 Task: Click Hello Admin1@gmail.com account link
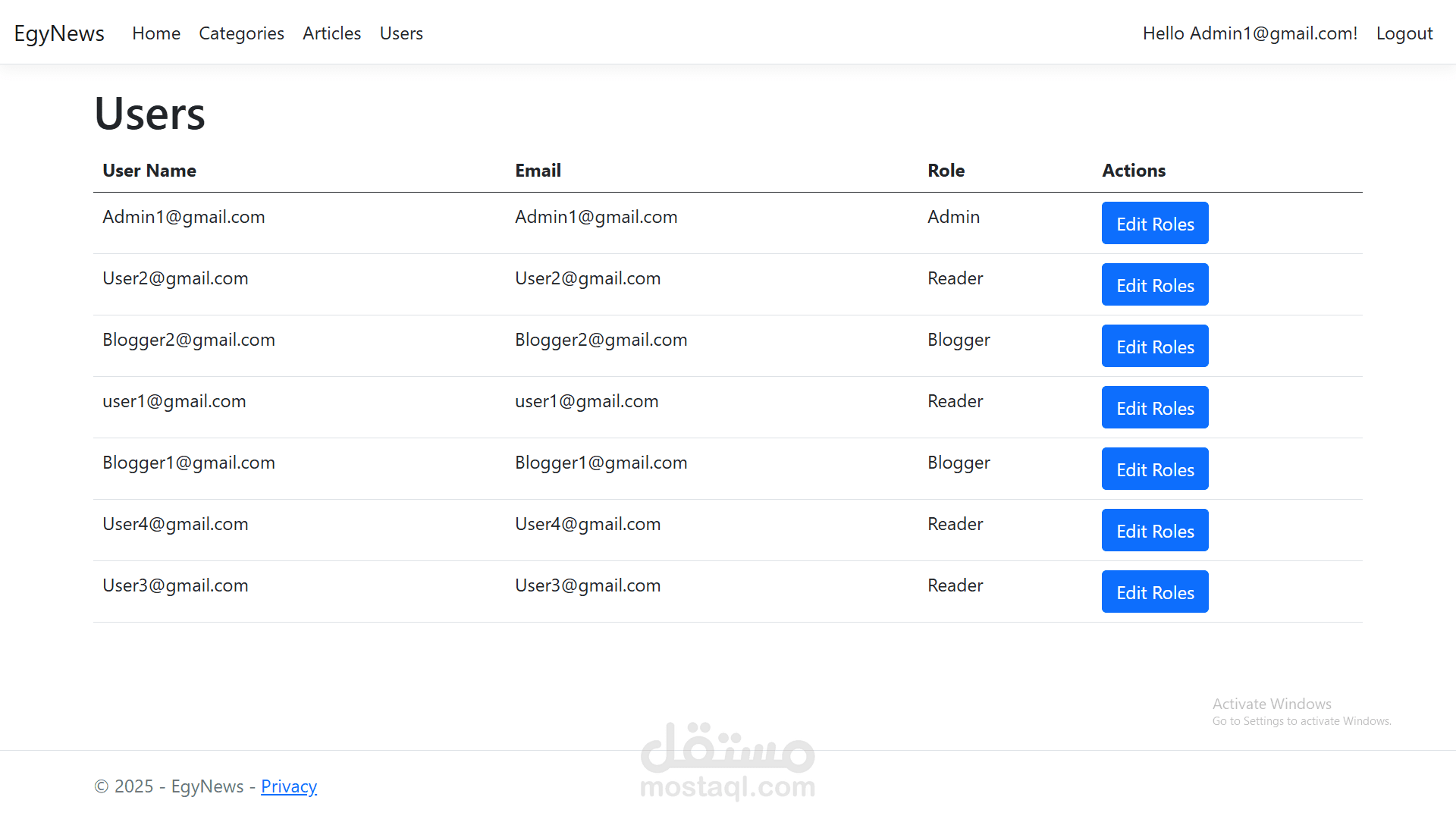(1250, 33)
